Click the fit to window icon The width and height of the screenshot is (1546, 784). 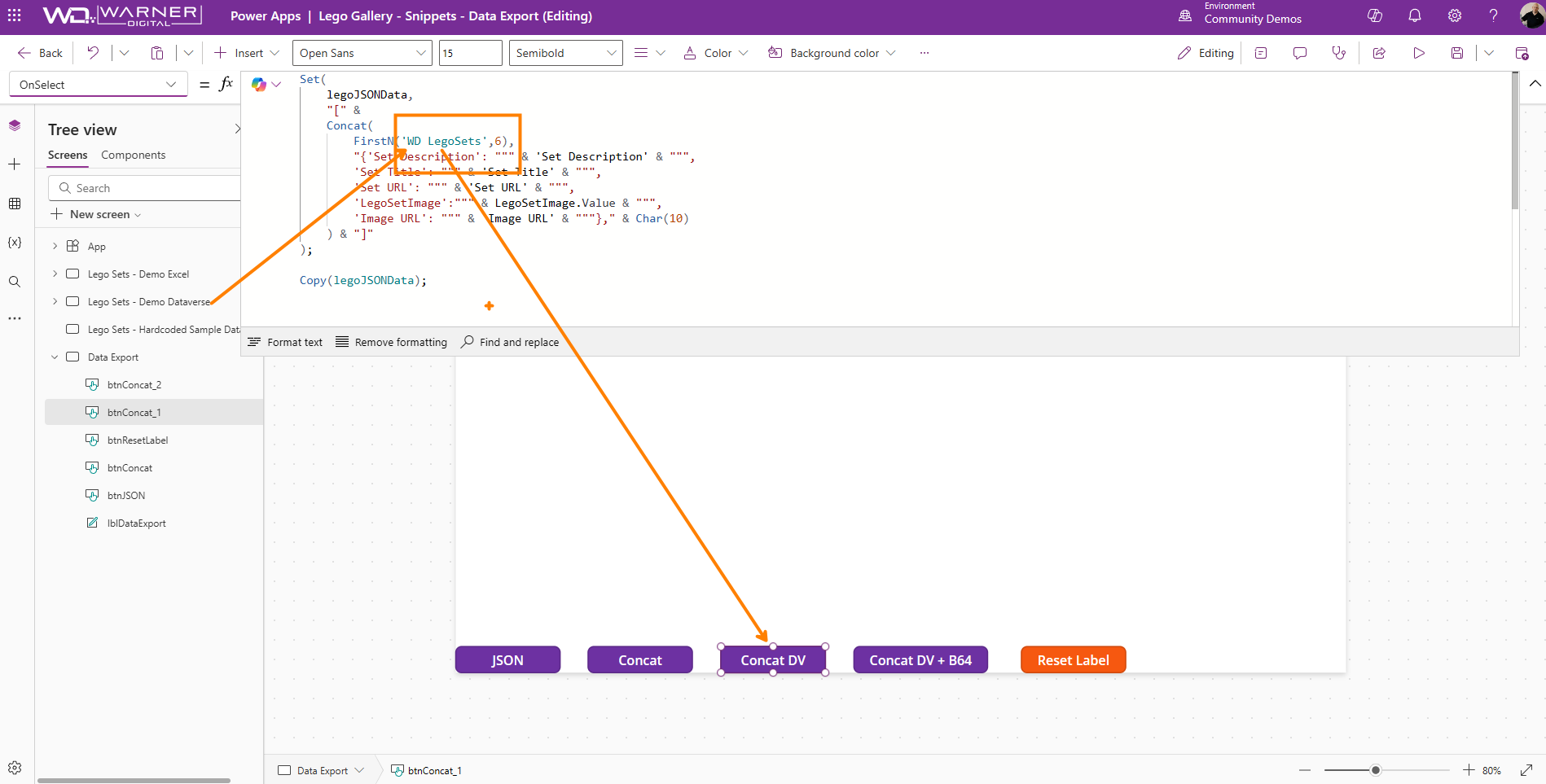[x=1526, y=770]
